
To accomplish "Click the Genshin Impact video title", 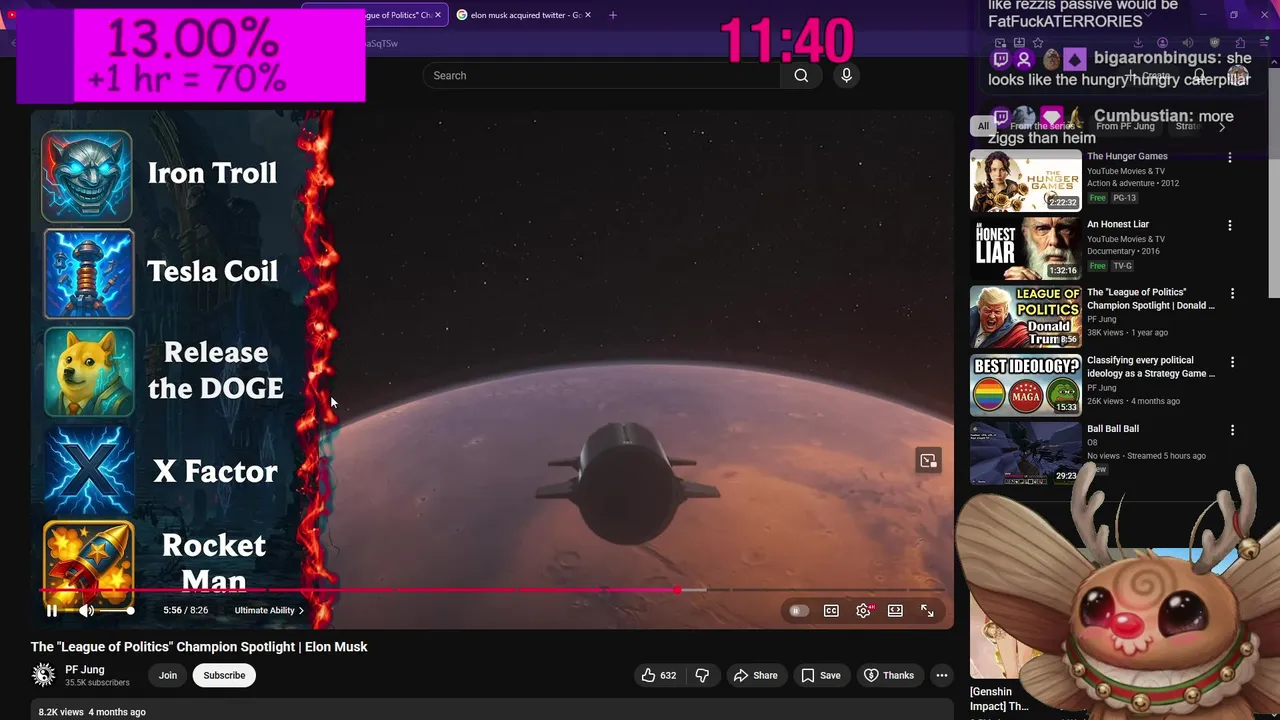I will [x=999, y=698].
